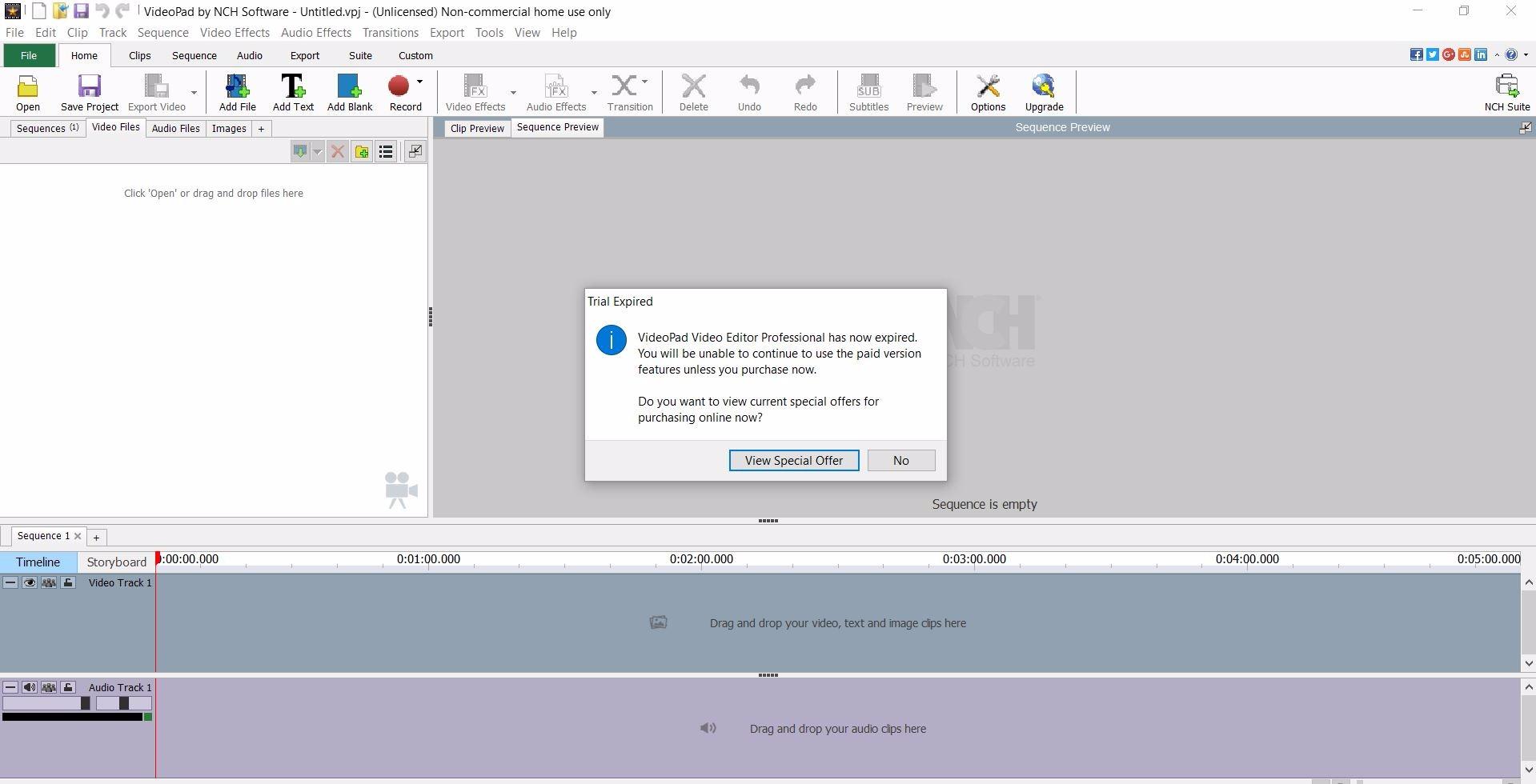Click the Undo arrow in ribbon
The width and height of the screenshot is (1536, 784).
pyautogui.click(x=749, y=86)
